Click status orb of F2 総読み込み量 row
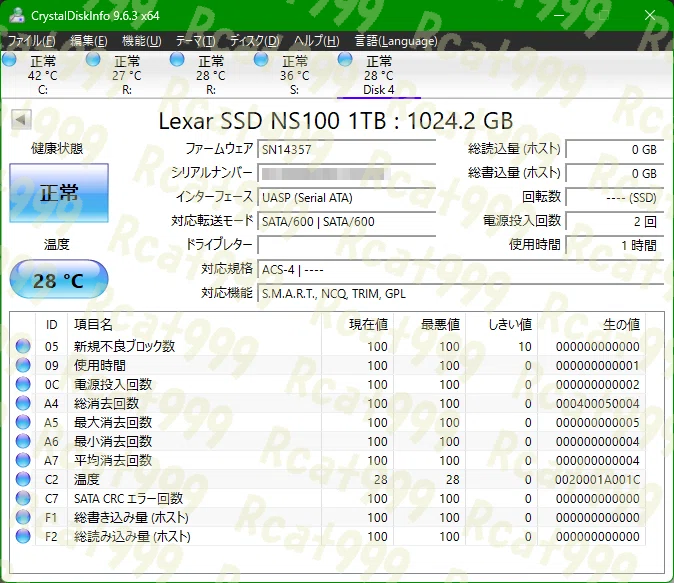This screenshot has height=583, width=674. [23, 536]
